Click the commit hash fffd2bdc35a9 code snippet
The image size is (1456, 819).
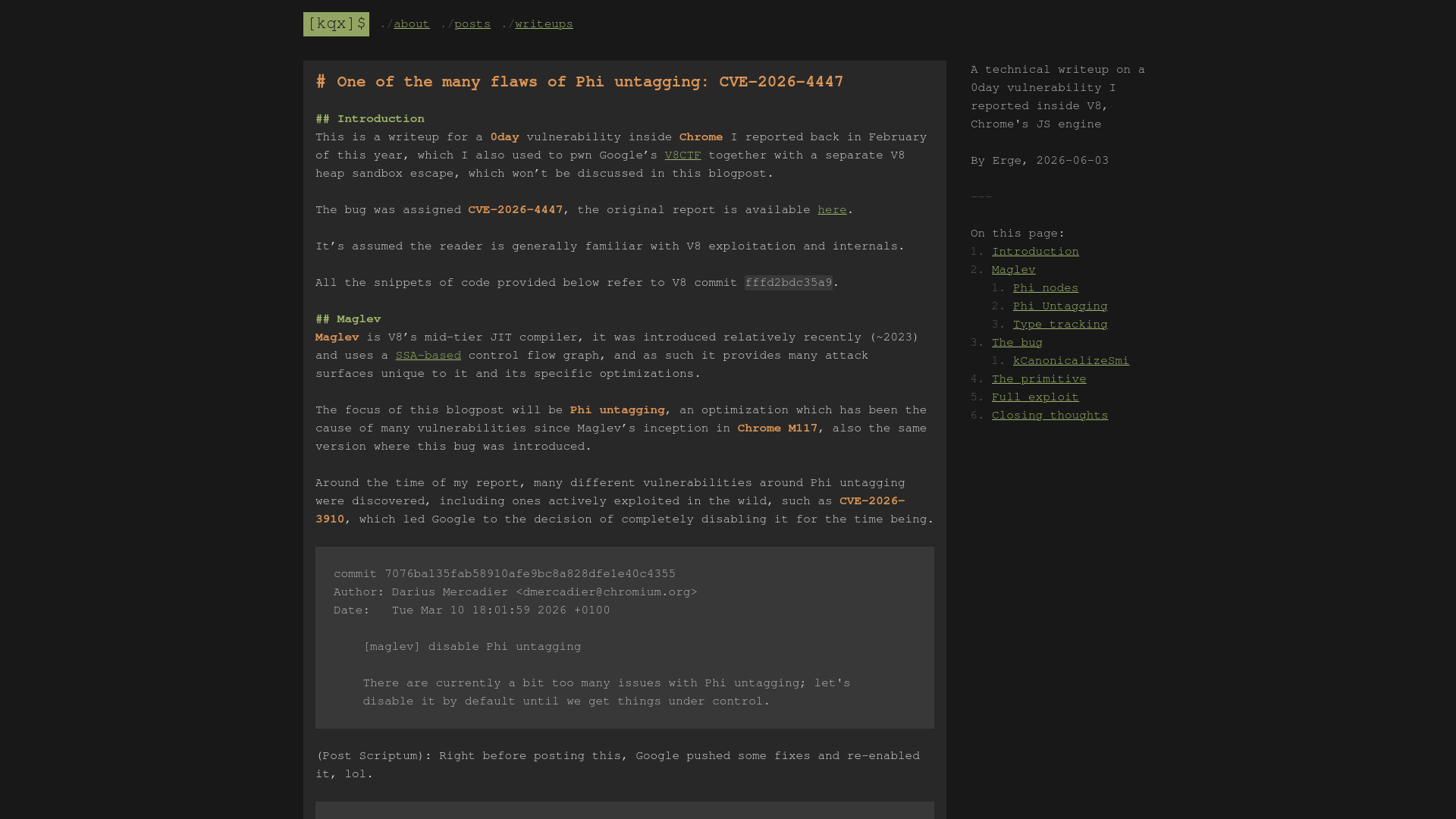789,283
